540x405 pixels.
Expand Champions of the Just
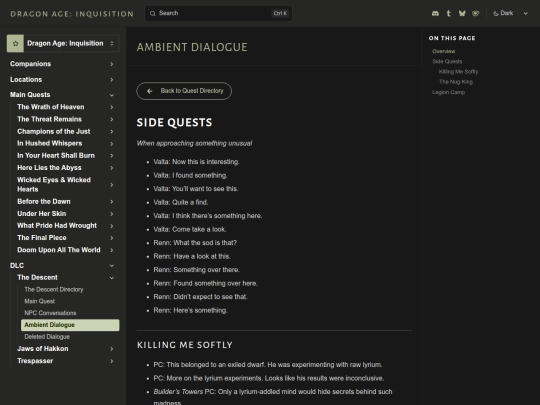point(65,132)
